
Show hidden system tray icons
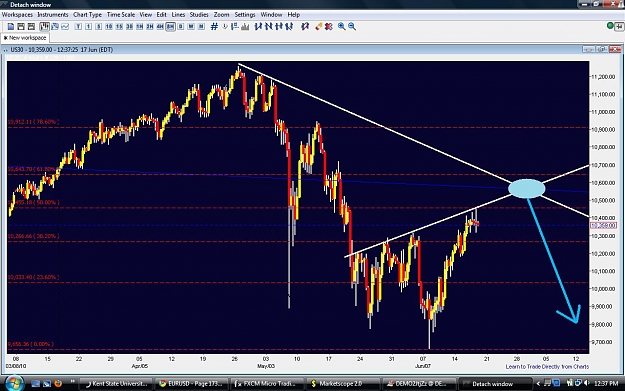pos(538,384)
